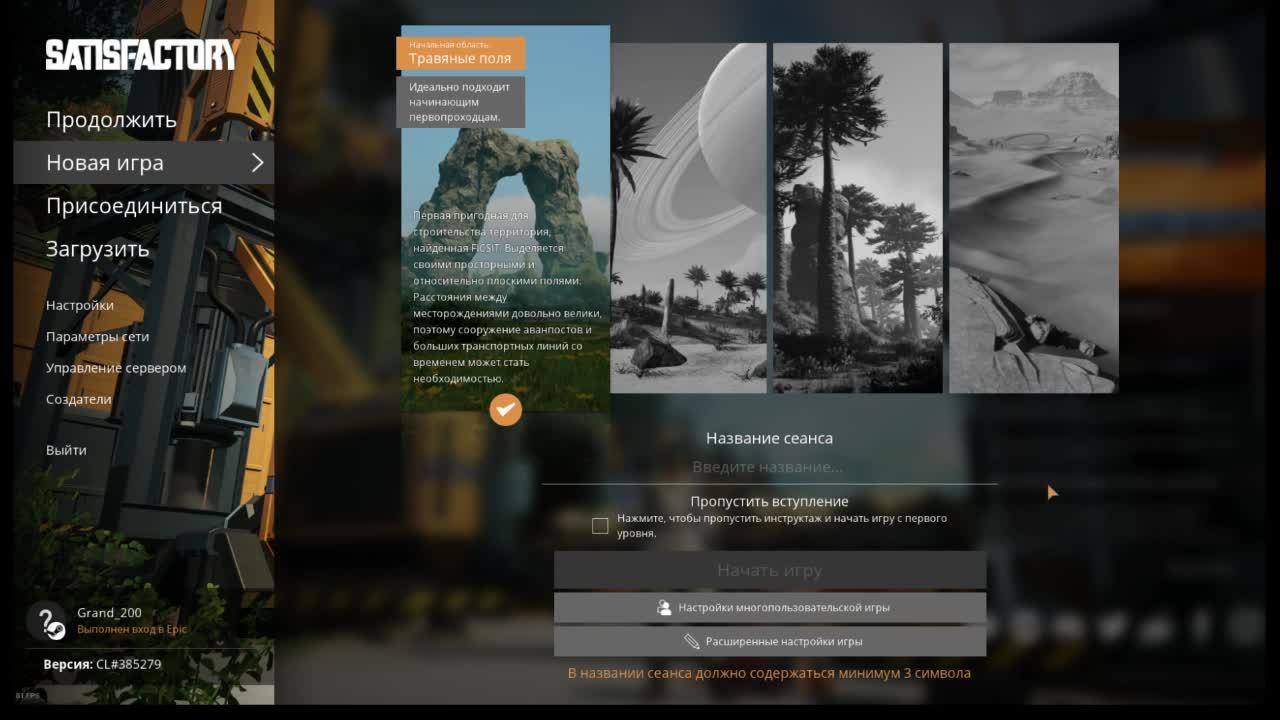Click the profile avatar icon beside Grand_200

point(46,621)
